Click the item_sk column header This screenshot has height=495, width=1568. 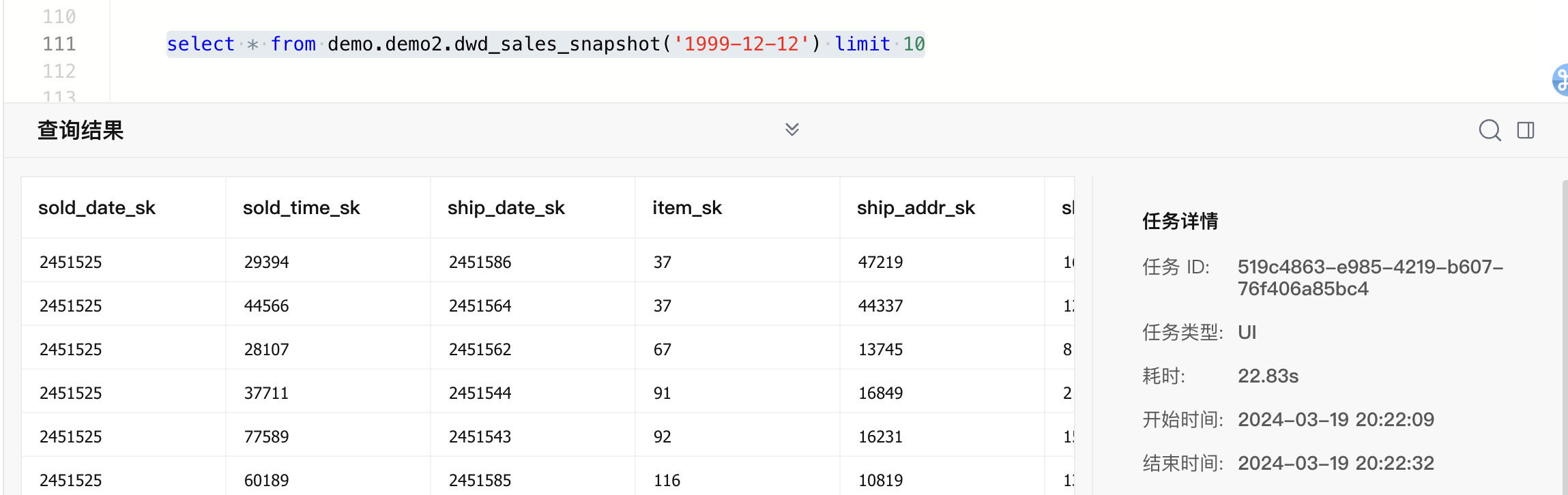(686, 208)
